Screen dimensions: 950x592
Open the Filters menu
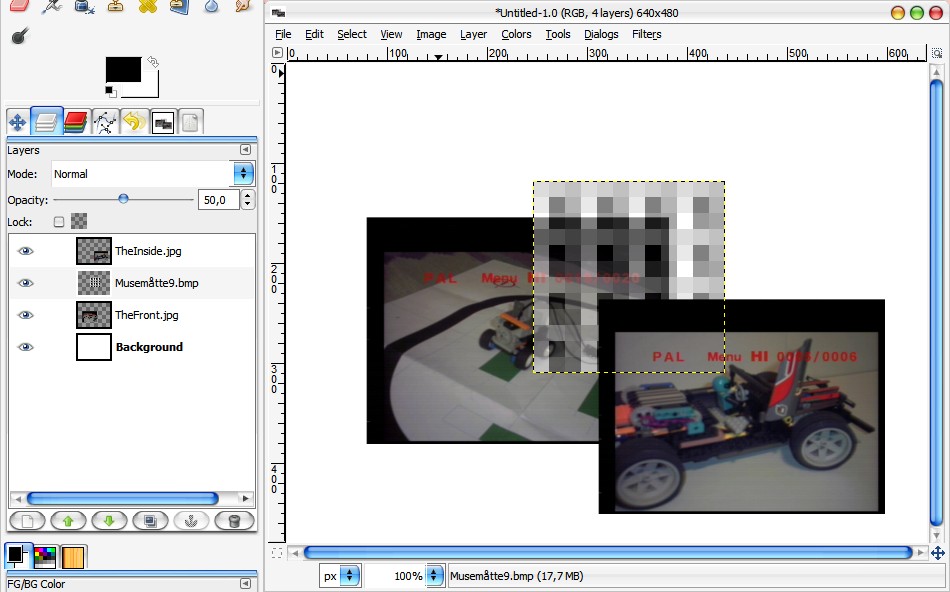646,34
